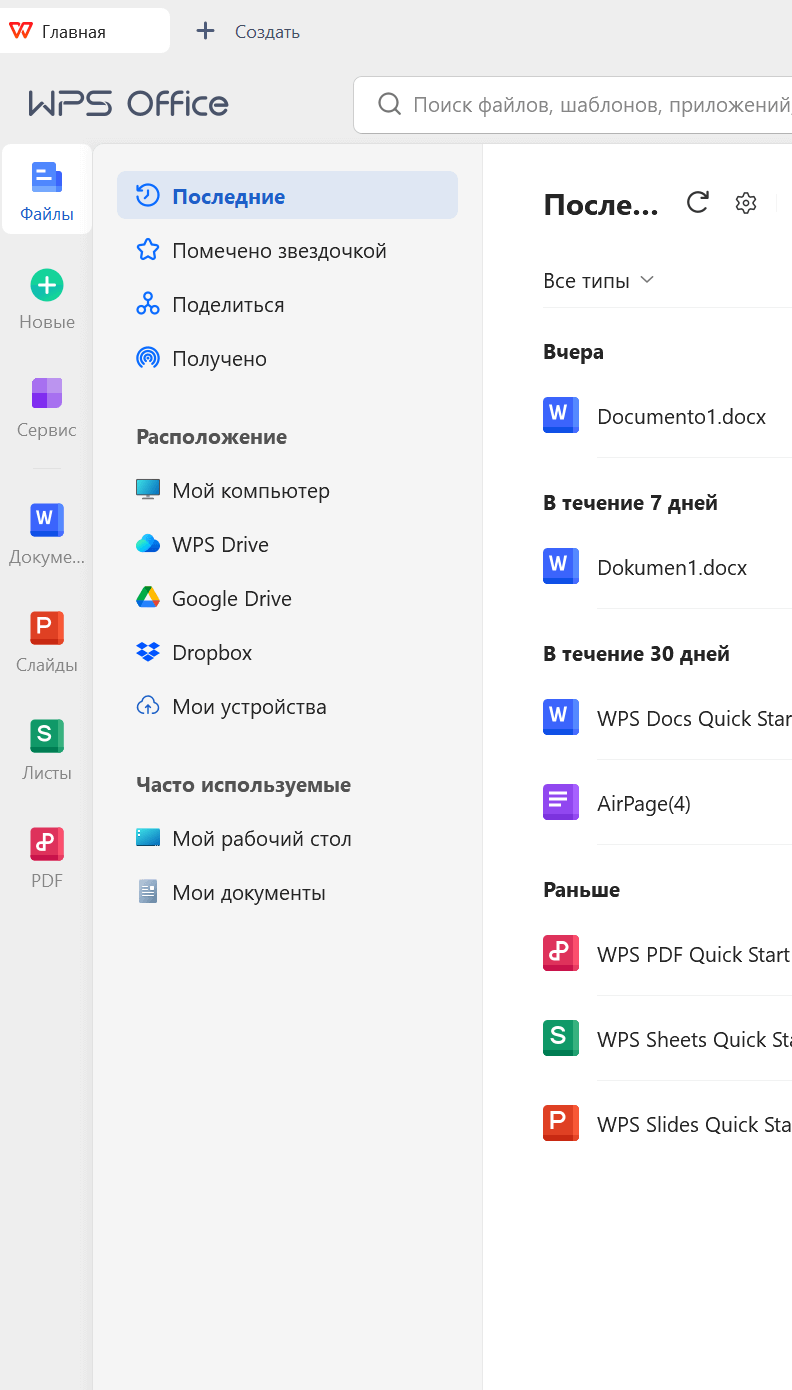Open Мой компьютер location

click(287, 490)
